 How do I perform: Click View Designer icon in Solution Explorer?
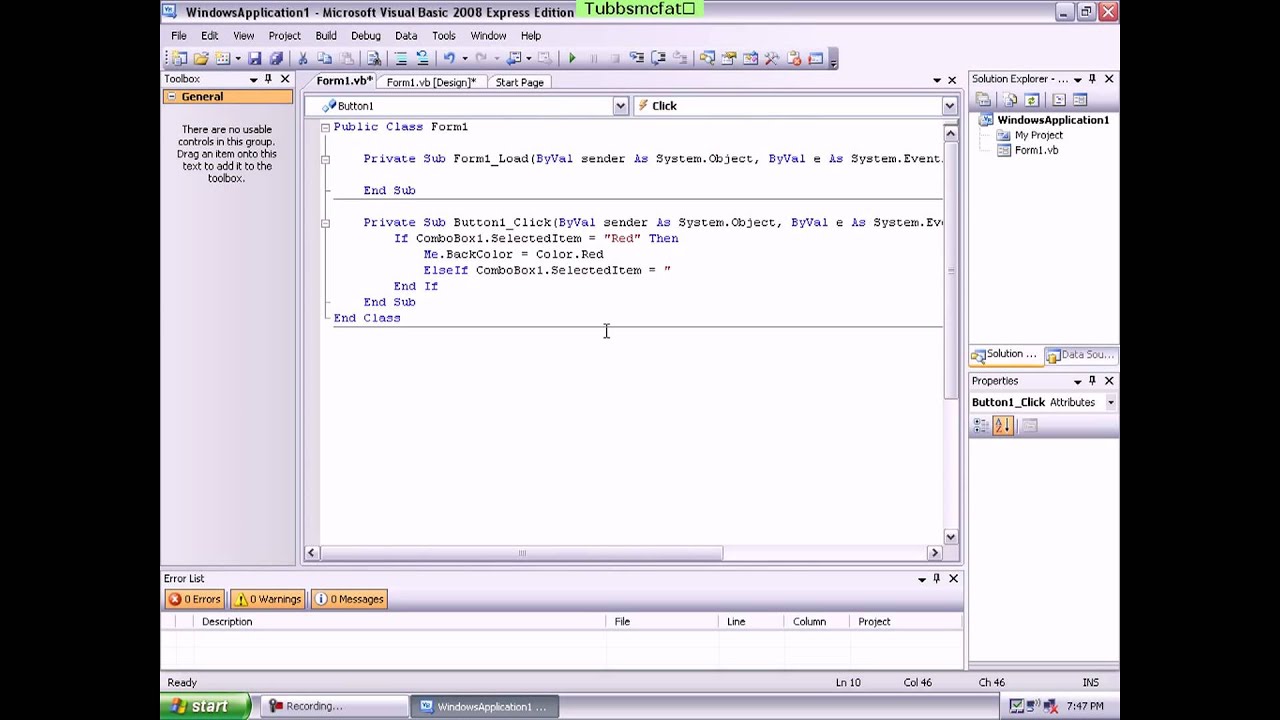click(x=1080, y=99)
